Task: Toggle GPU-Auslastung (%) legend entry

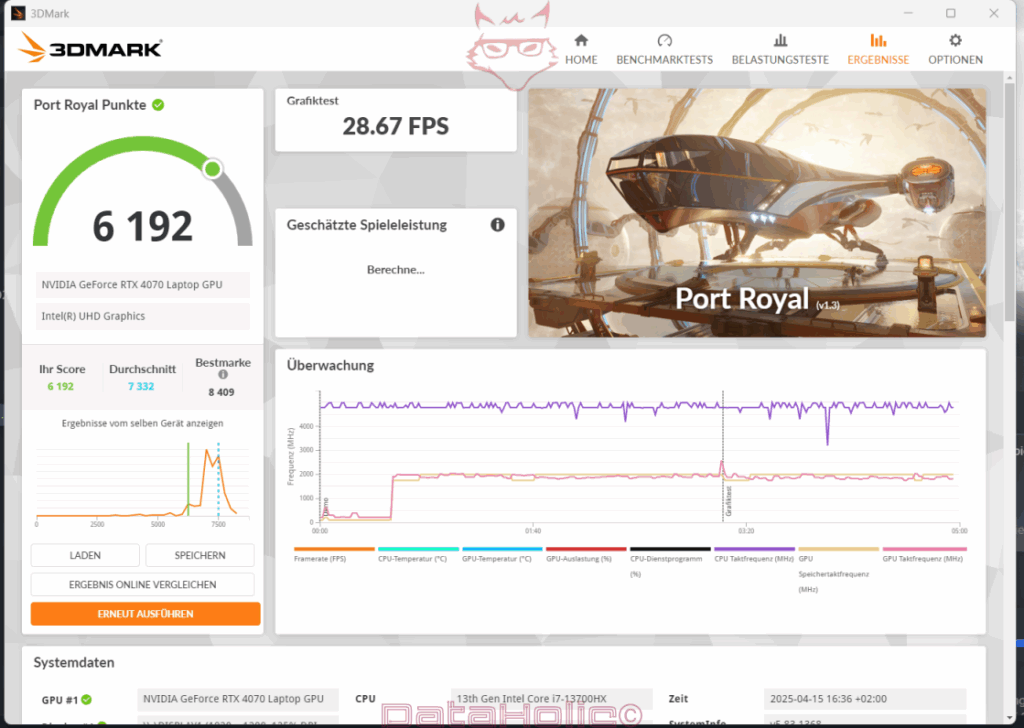Action: [x=586, y=555]
